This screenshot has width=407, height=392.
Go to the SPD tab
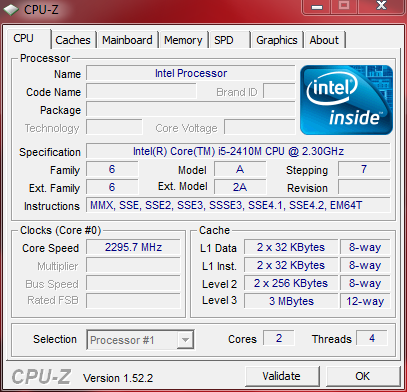coord(224,40)
